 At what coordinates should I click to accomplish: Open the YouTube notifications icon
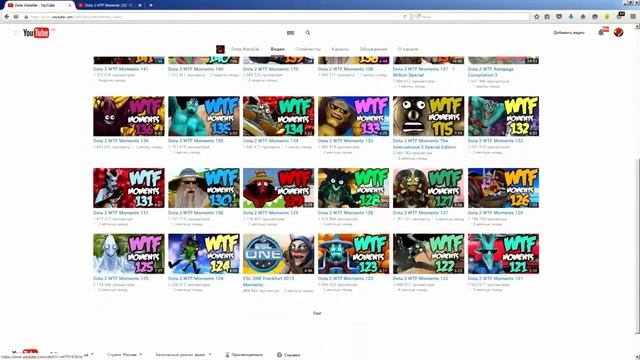pyautogui.click(x=602, y=32)
